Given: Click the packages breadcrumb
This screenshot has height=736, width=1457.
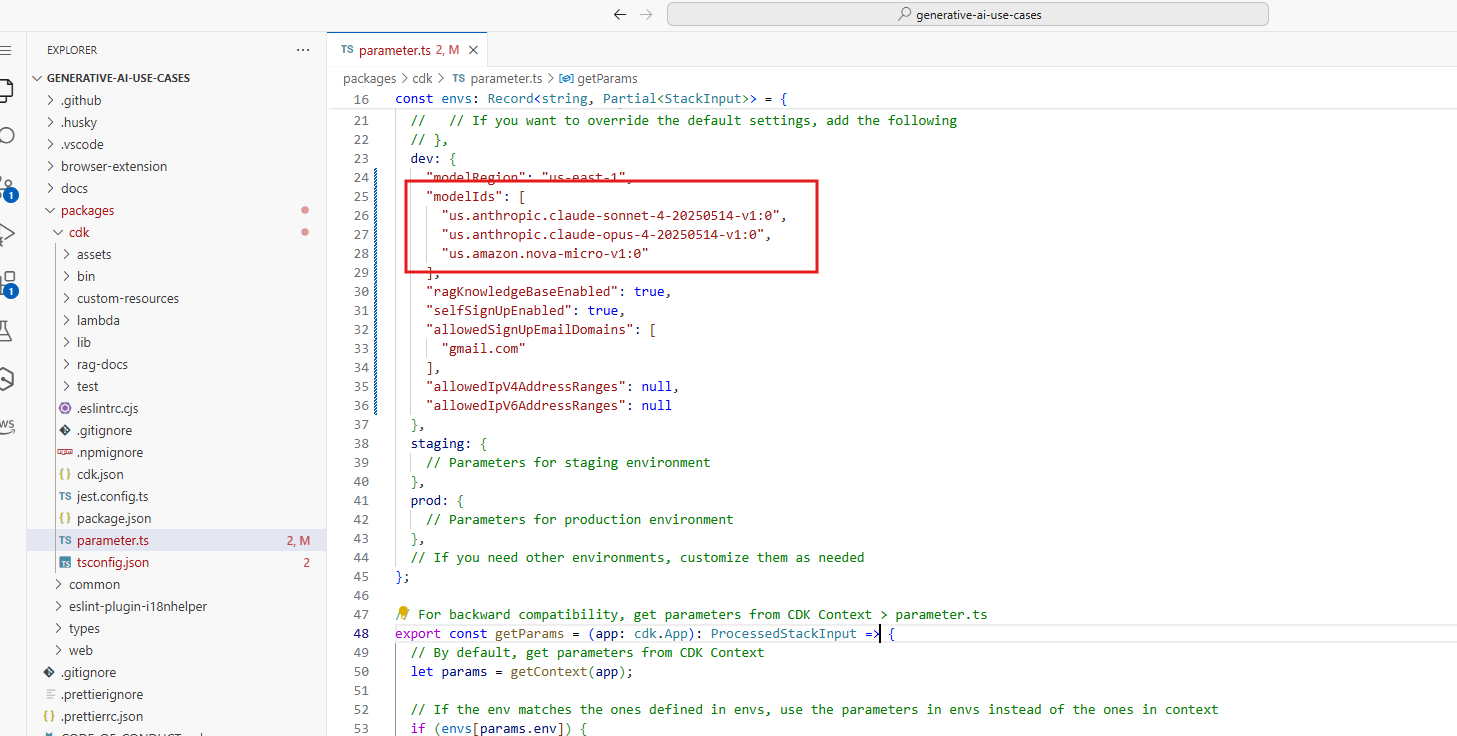Looking at the screenshot, I should coord(369,78).
